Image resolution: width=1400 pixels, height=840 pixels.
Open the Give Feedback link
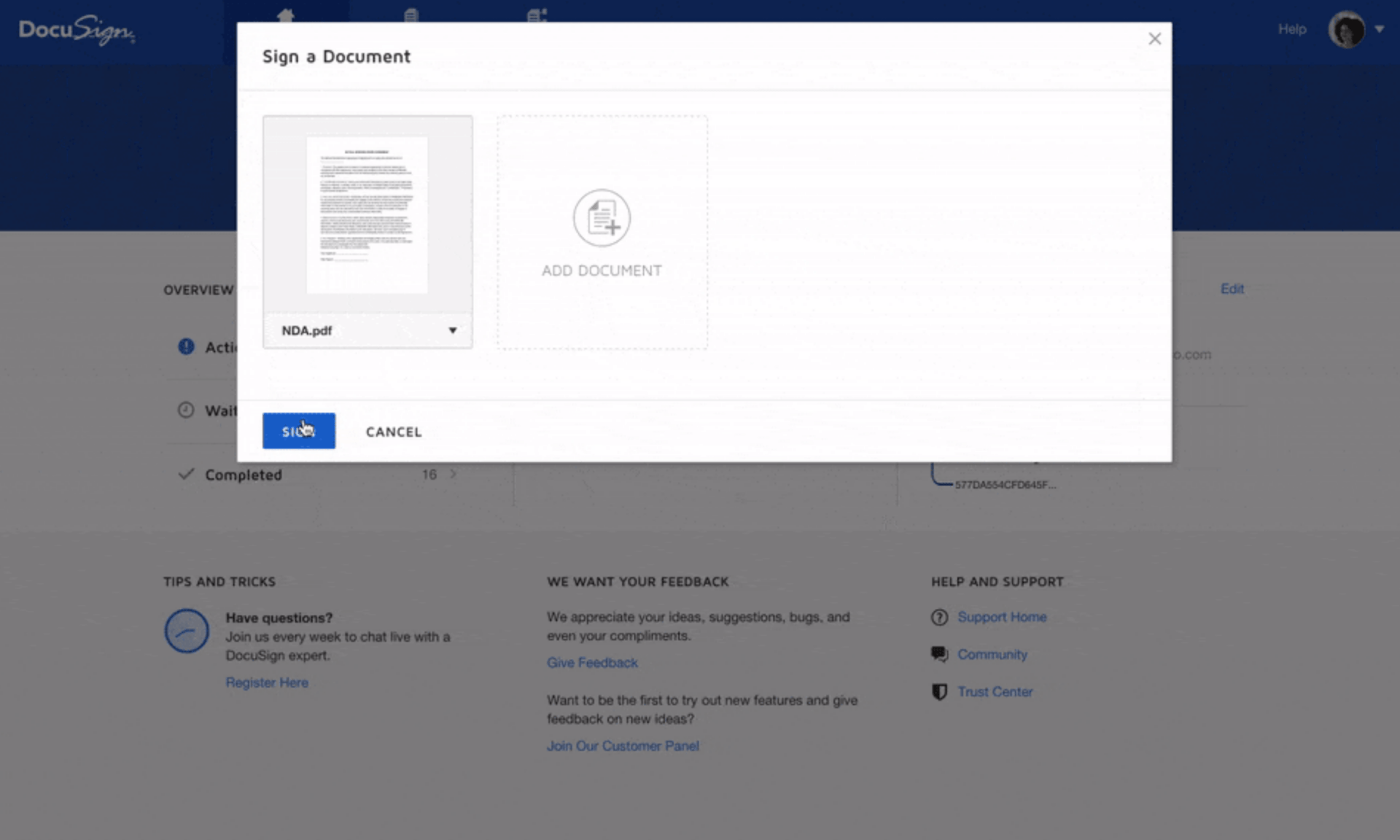pos(591,662)
